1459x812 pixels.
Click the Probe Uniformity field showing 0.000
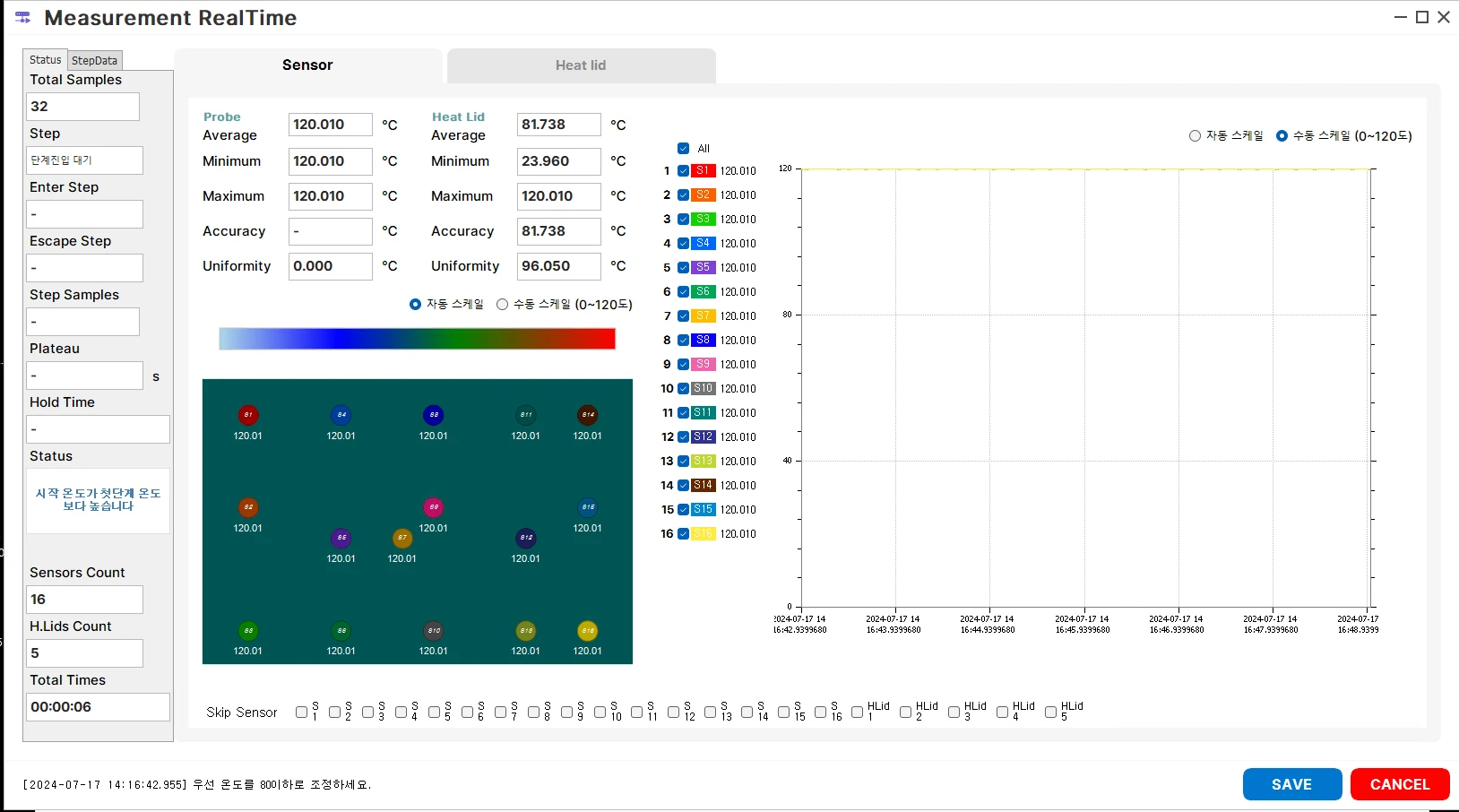(x=330, y=266)
